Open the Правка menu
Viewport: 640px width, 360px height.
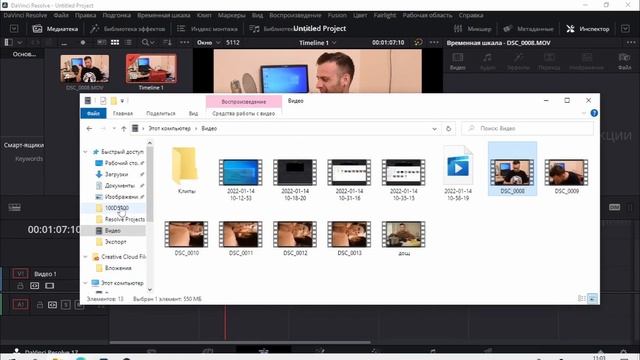click(85, 15)
